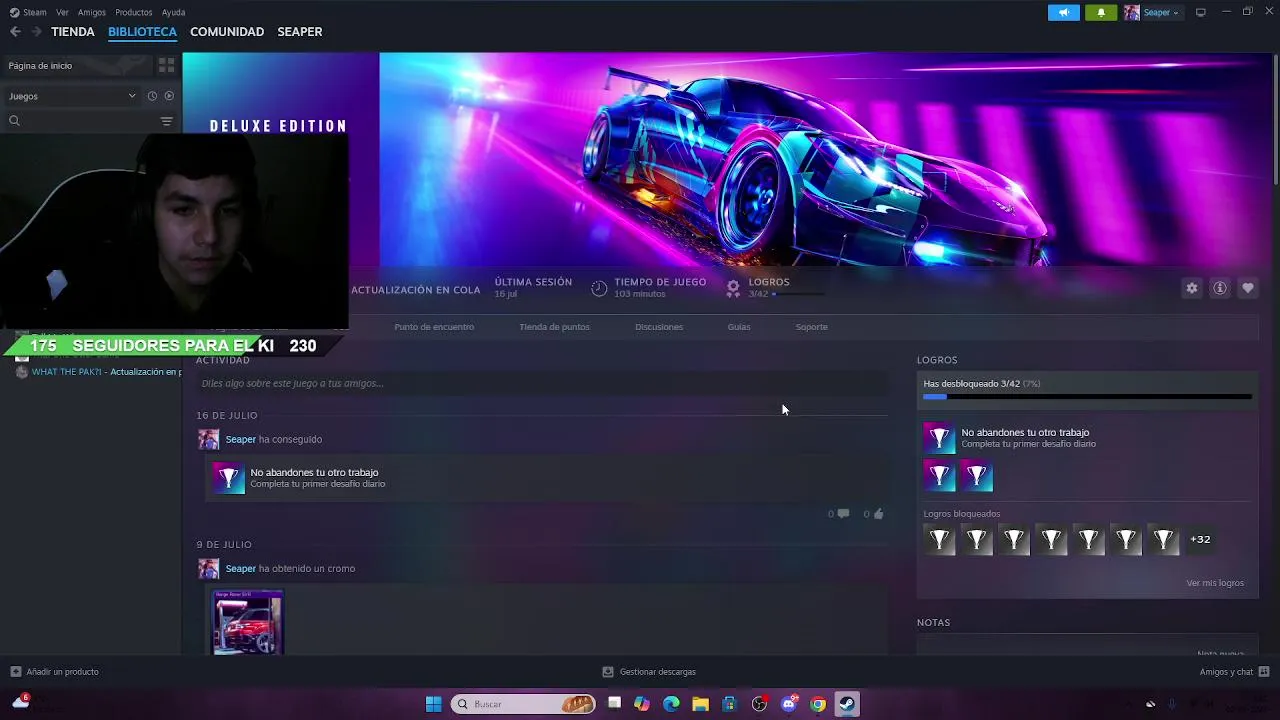Open the COMUNIDAD tab
This screenshot has height=720, width=1280.
point(227,32)
